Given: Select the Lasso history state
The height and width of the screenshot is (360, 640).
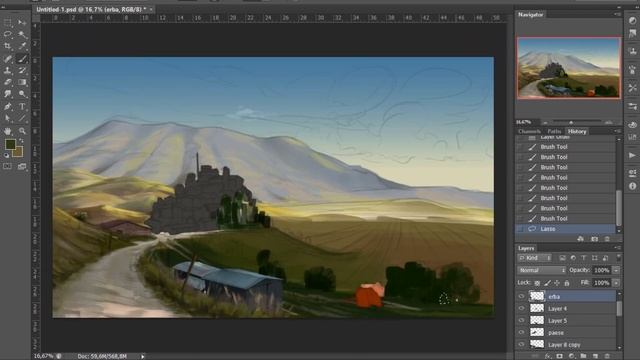Looking at the screenshot, I should pyautogui.click(x=566, y=229).
